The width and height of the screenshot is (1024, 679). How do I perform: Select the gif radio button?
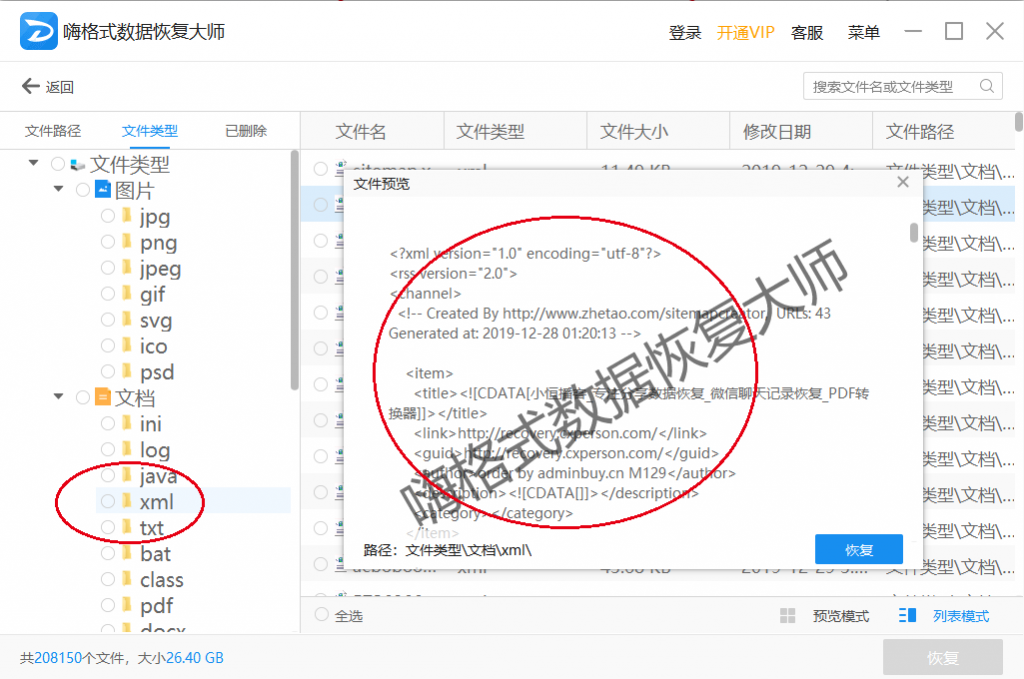click(x=108, y=294)
